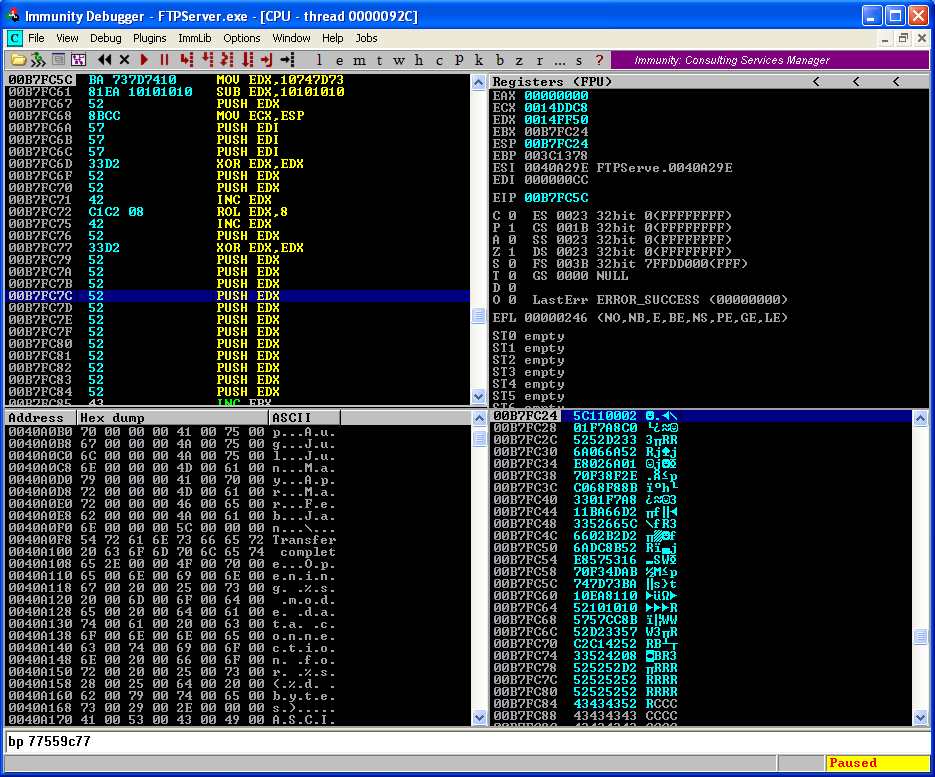Click the Trace into icon
The width and height of the screenshot is (935, 777).
pos(227,60)
